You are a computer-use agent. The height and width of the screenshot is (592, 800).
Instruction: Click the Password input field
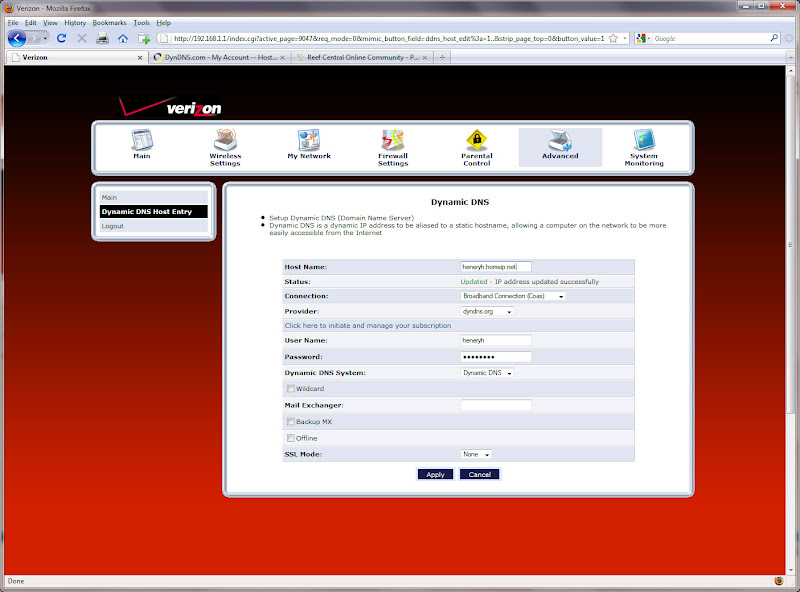pos(495,357)
